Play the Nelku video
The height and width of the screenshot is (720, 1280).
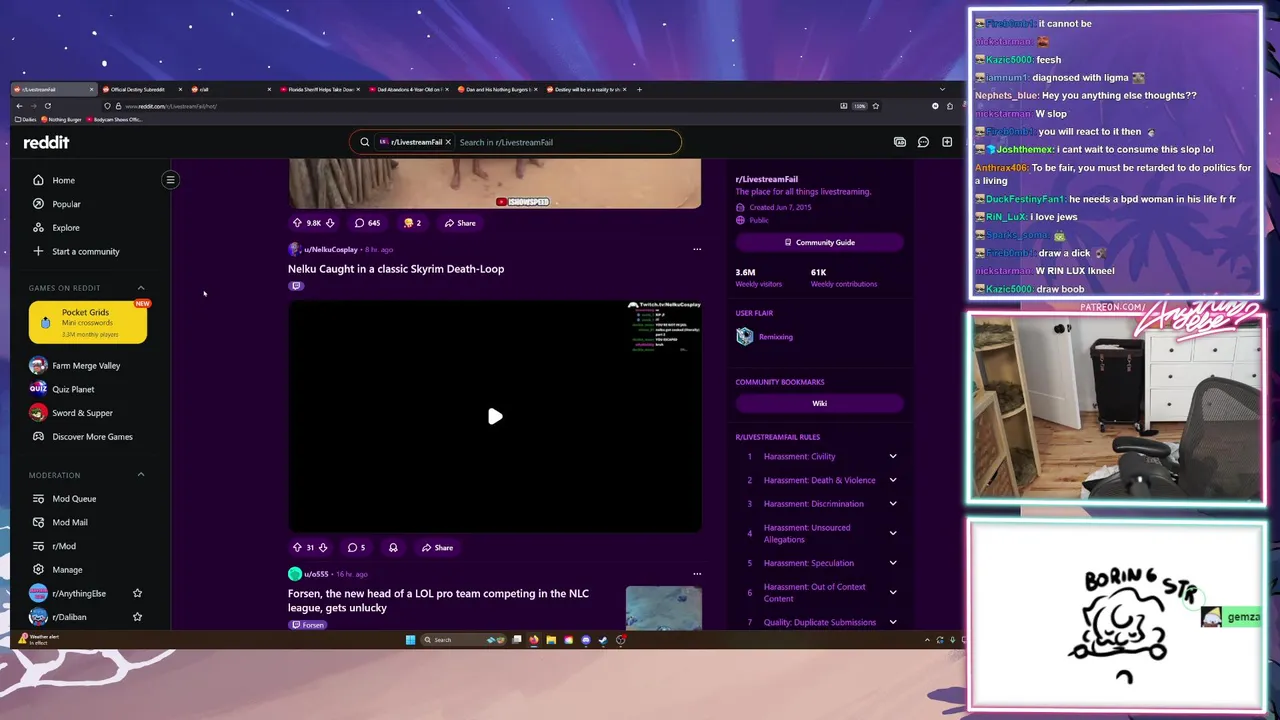click(495, 416)
